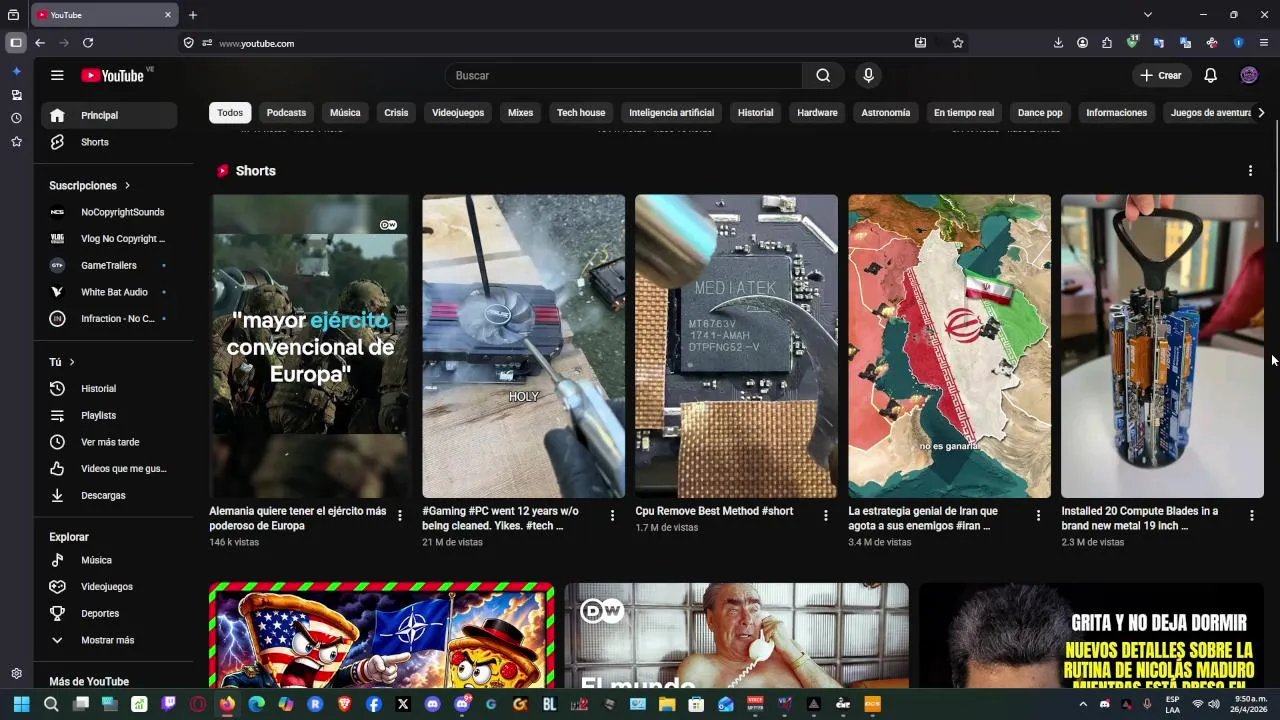This screenshot has width=1280, height=720.
Task: Open options for the Alemania ejército short
Action: [x=399, y=516]
